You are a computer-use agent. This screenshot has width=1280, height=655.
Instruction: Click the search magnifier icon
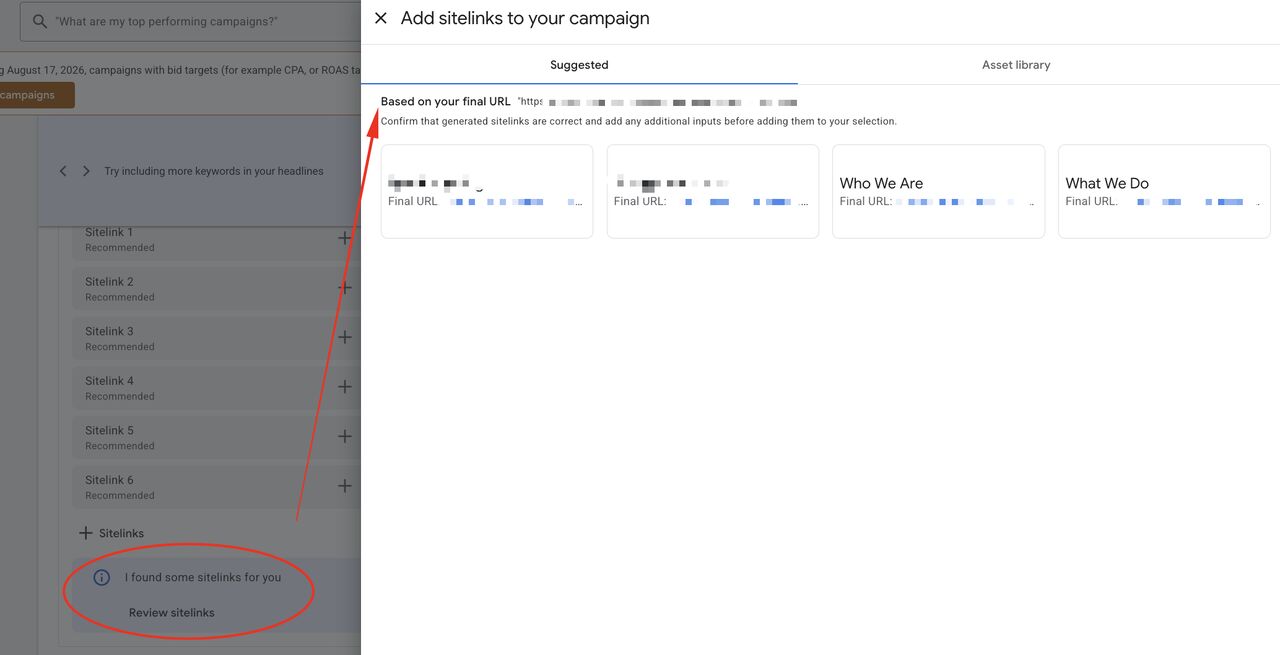coord(40,21)
